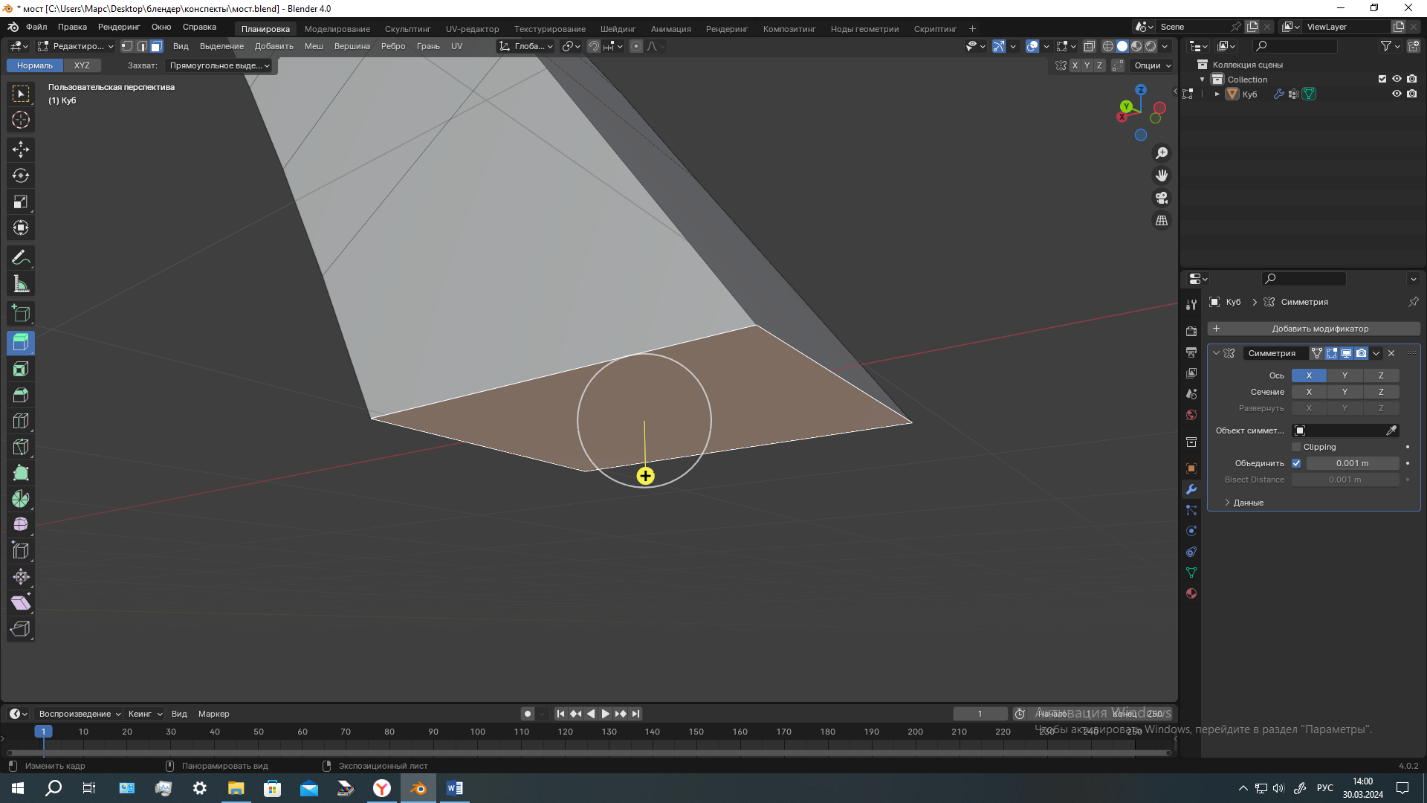The width and height of the screenshot is (1427, 803).
Task: Uncheck the Объединить merge checkbox
Action: [1297, 463]
